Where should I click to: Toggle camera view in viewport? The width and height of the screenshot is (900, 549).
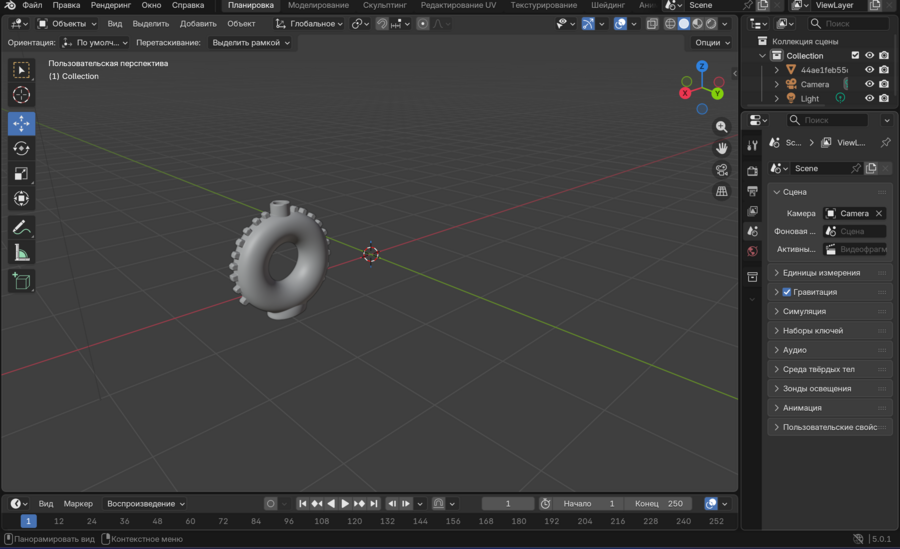(x=721, y=170)
